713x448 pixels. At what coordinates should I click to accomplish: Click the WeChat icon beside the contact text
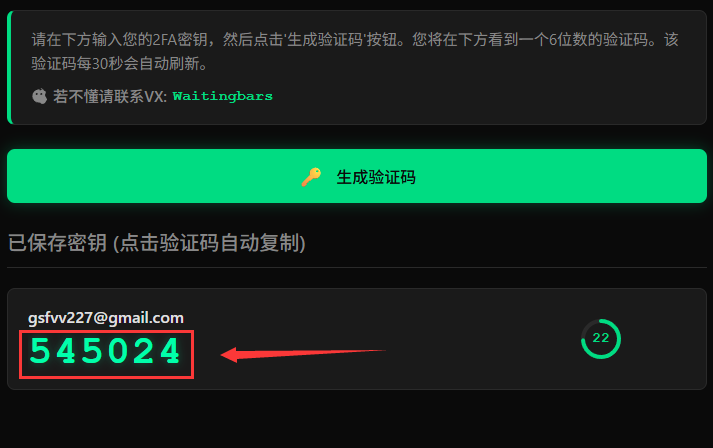coord(40,96)
